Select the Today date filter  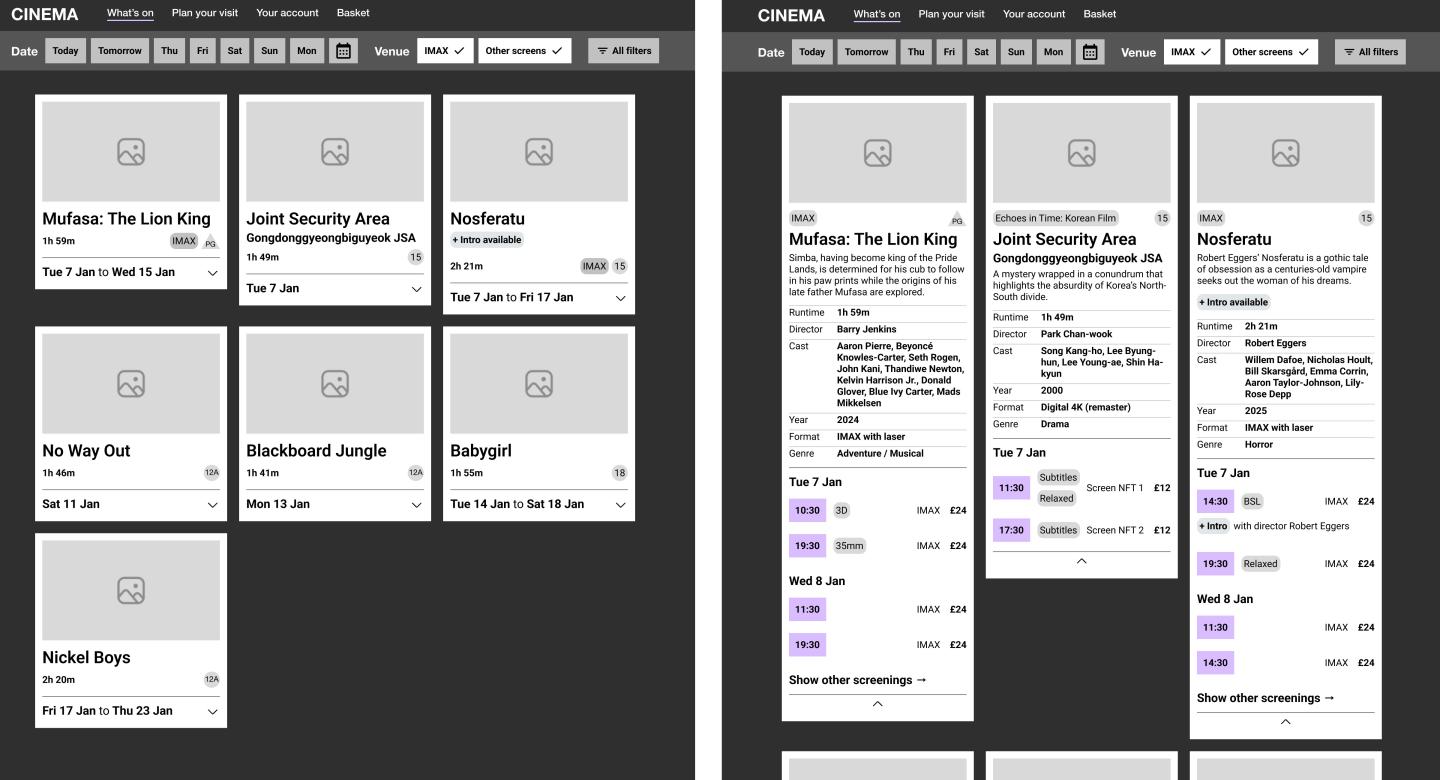point(65,50)
